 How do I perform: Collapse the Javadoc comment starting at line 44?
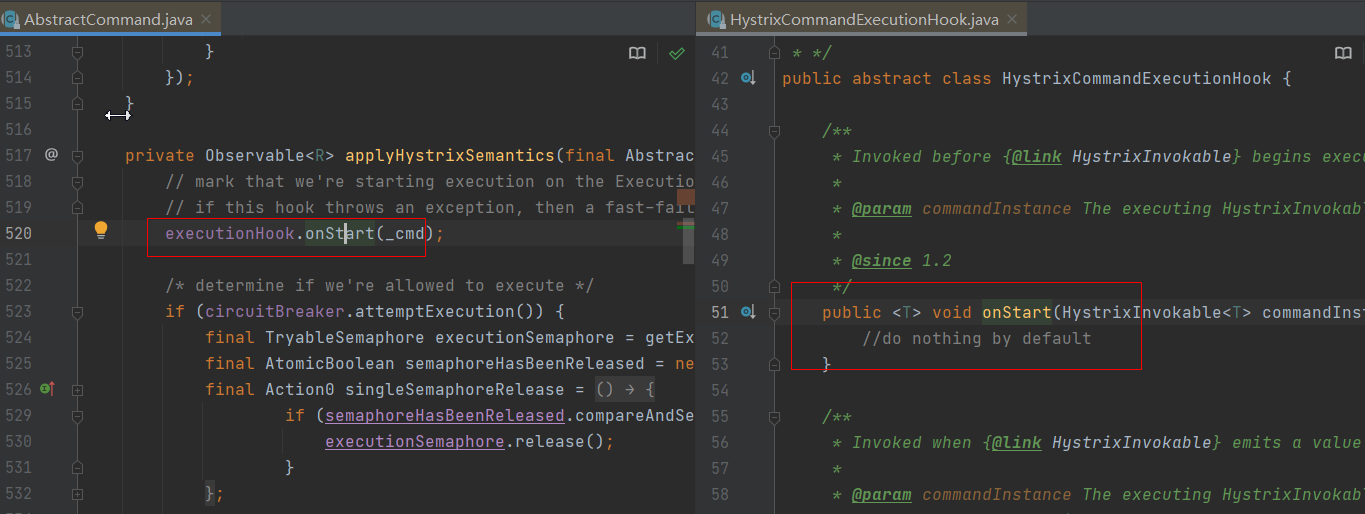tap(773, 130)
